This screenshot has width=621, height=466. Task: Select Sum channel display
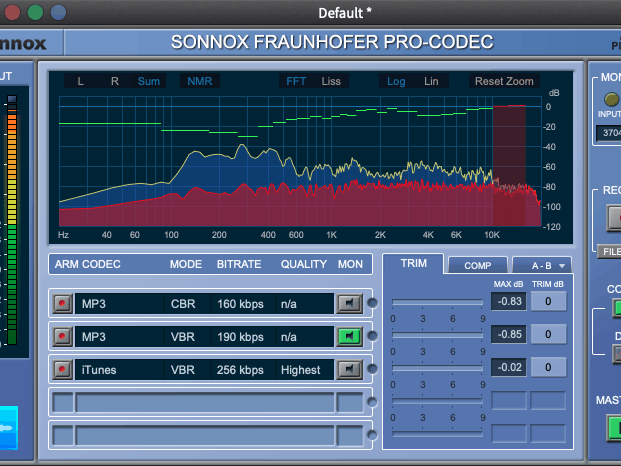click(149, 81)
